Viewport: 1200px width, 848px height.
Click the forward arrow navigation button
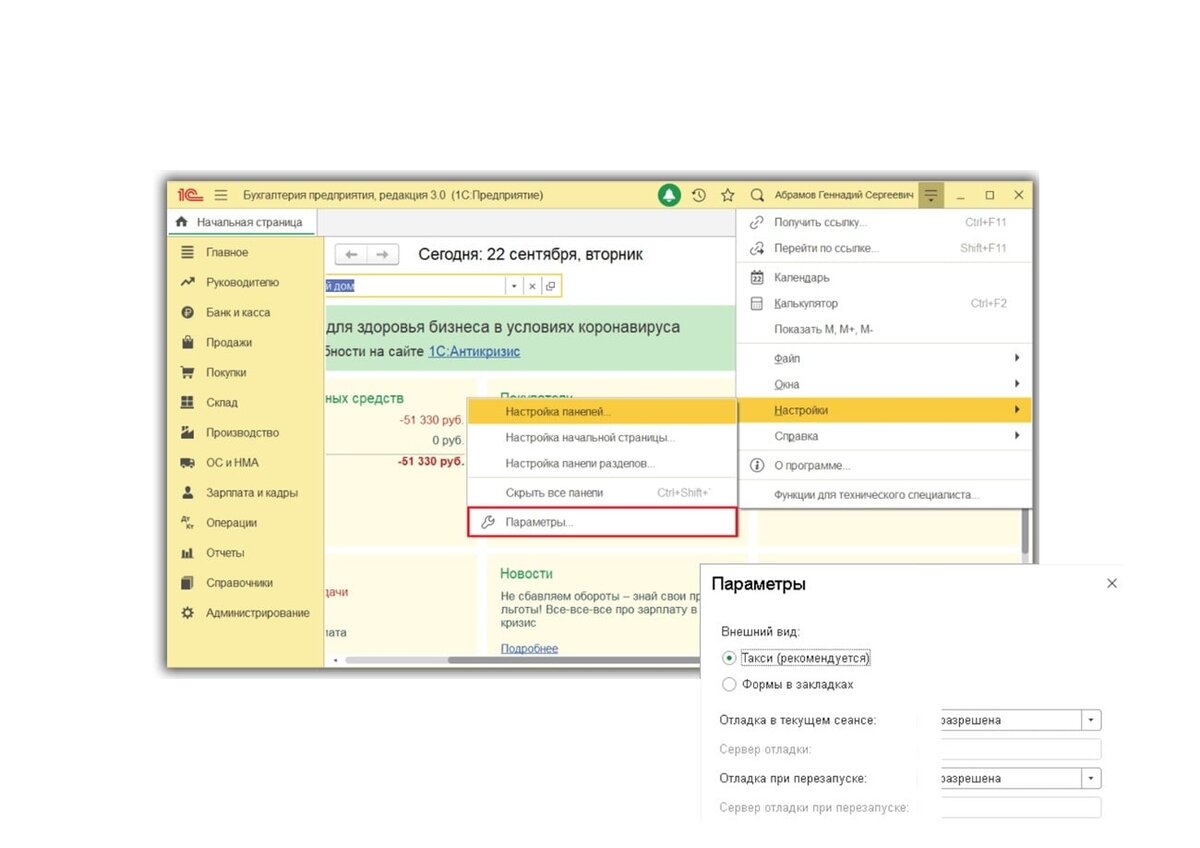pos(383,255)
